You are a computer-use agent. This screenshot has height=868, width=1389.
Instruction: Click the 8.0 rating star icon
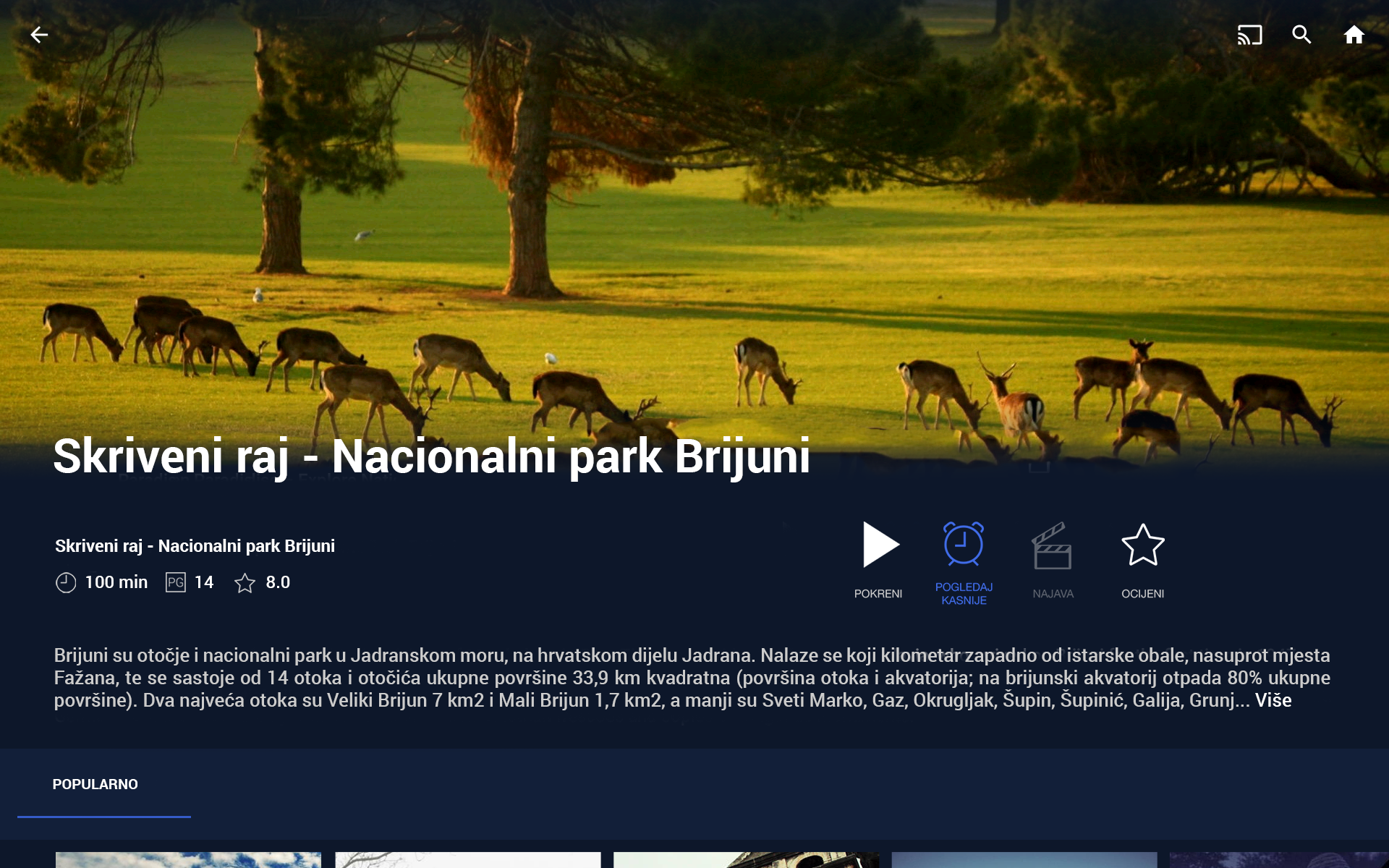pos(245,583)
